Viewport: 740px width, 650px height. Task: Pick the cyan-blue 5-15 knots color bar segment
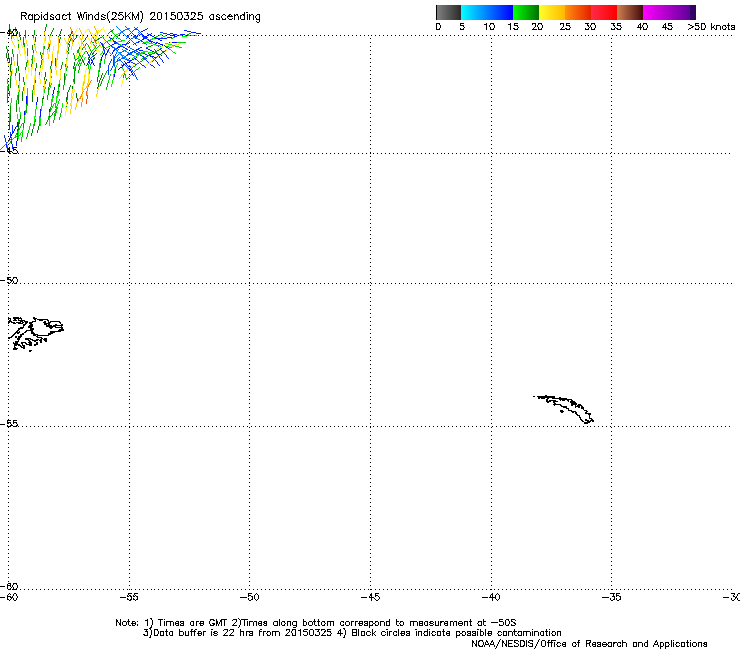[x=487, y=12]
